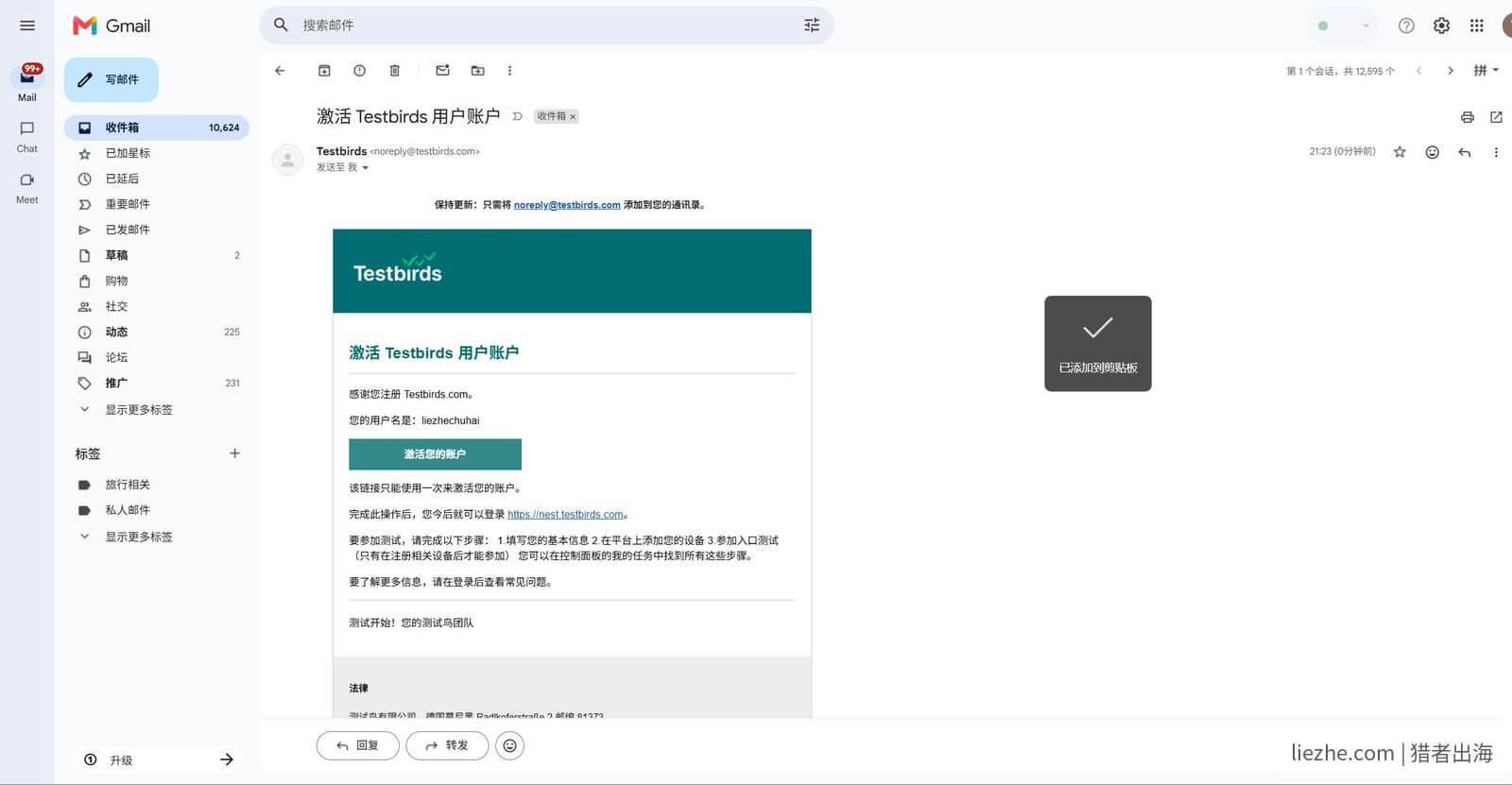Click the sender avatar of Testbirds
Image resolution: width=1512 pixels, height=785 pixels.
[x=287, y=160]
